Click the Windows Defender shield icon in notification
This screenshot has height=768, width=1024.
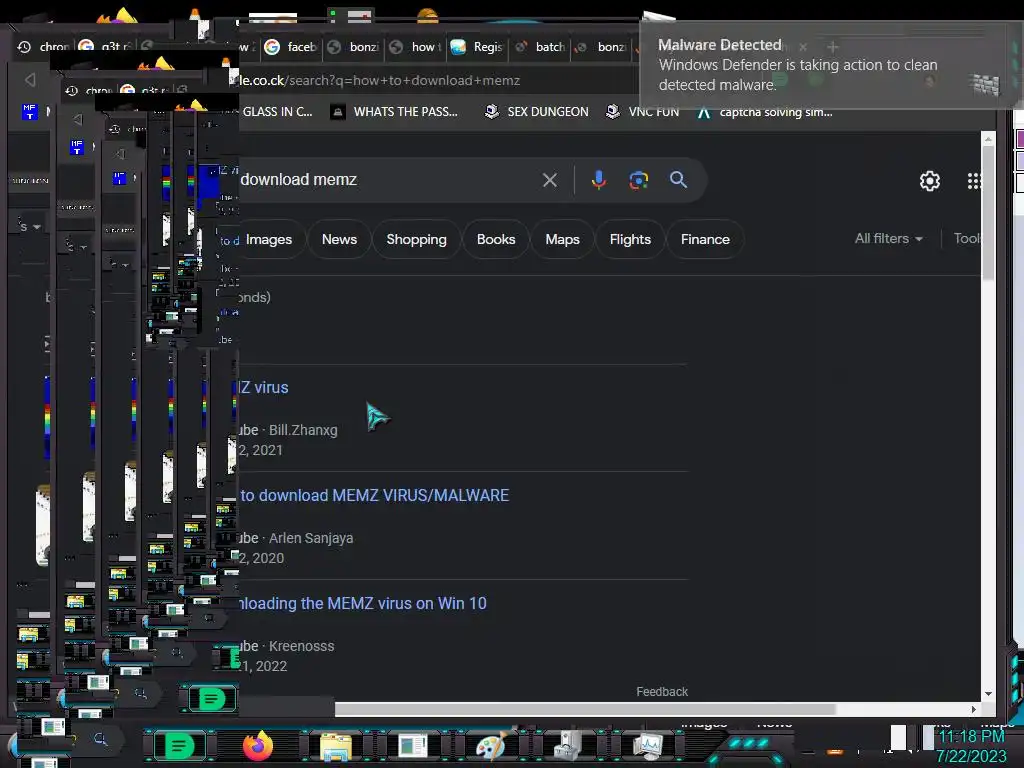click(985, 84)
